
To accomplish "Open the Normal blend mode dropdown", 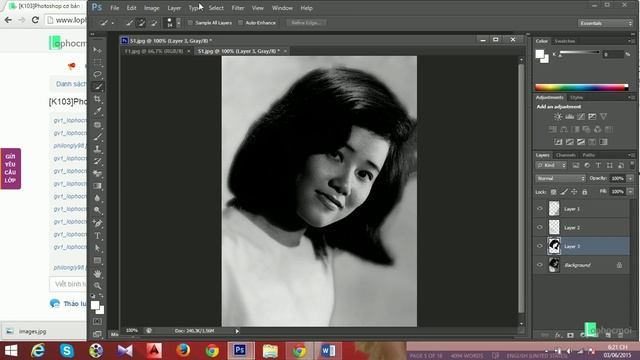I will point(560,178).
